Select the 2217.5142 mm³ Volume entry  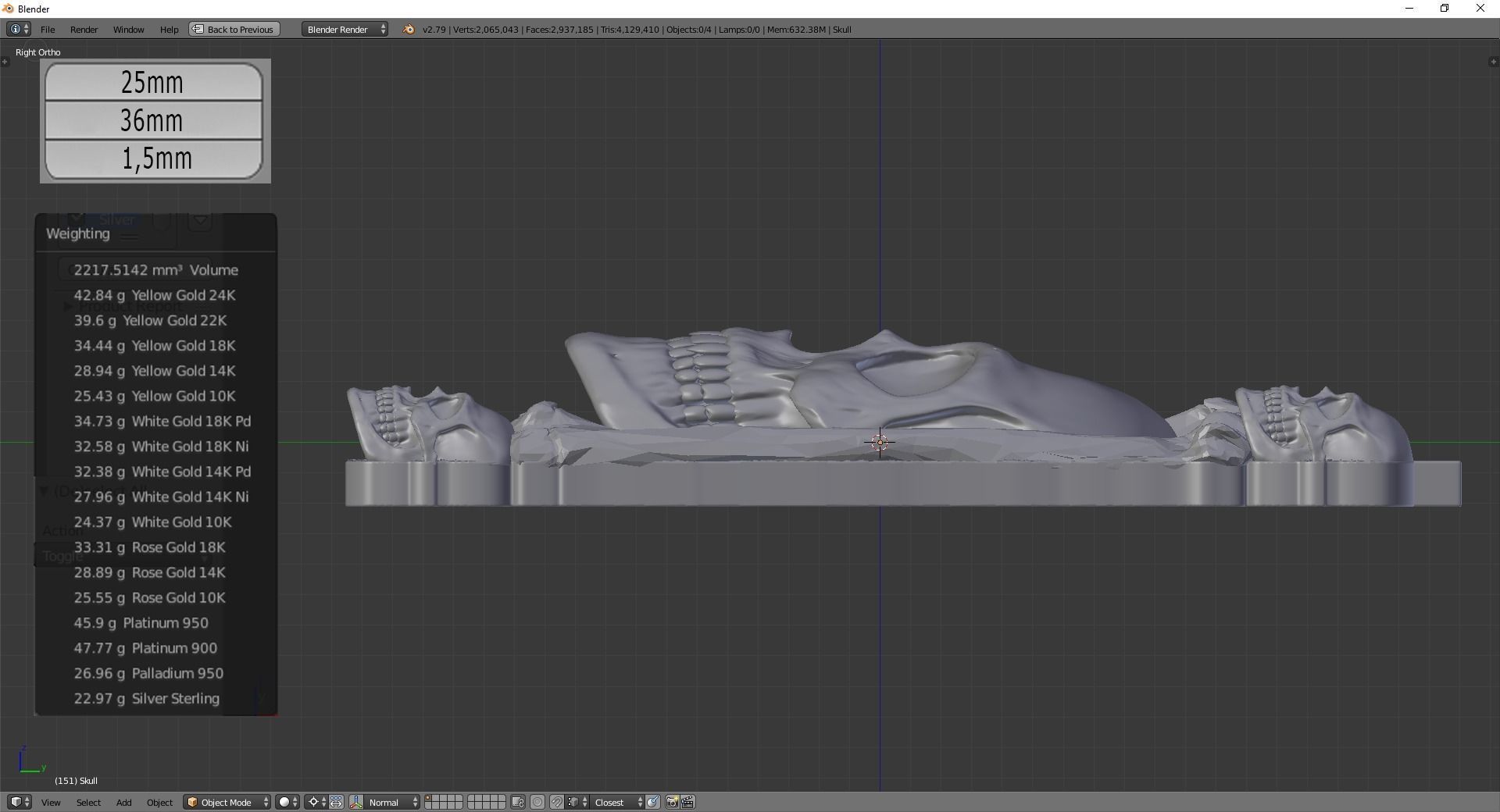pyautogui.click(x=156, y=270)
